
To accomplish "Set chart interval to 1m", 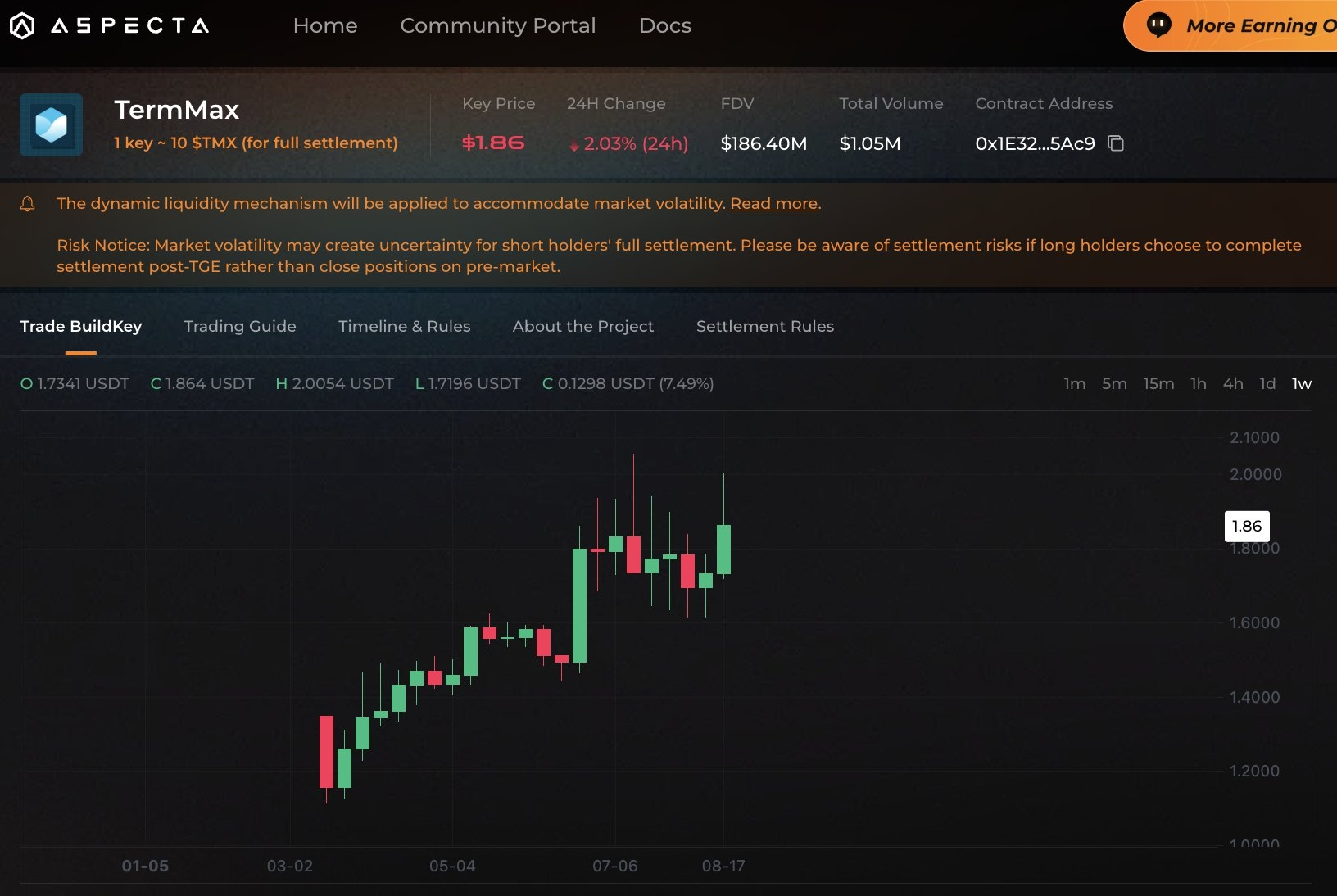I will click(1075, 383).
